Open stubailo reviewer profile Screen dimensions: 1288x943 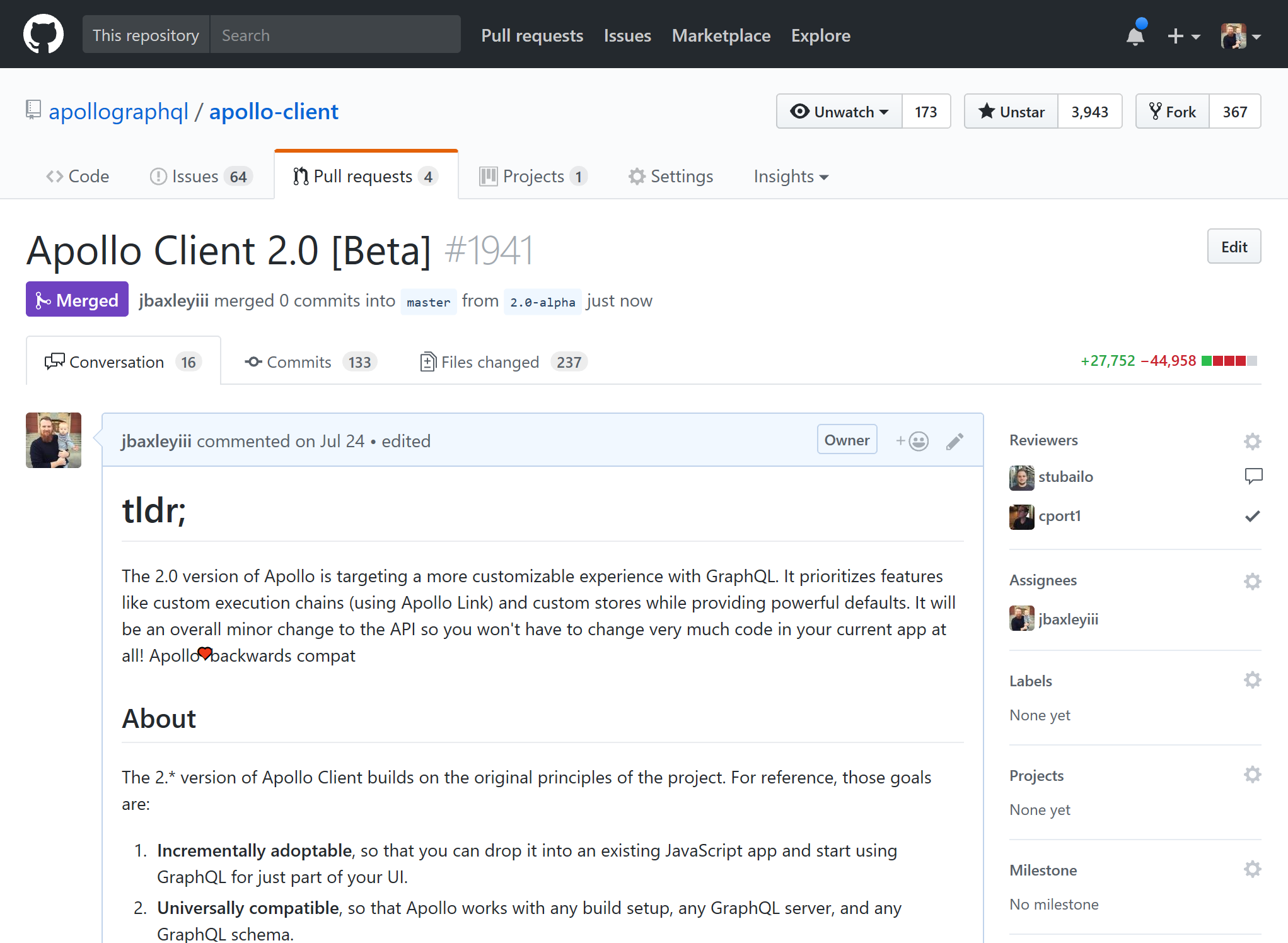[1065, 477]
